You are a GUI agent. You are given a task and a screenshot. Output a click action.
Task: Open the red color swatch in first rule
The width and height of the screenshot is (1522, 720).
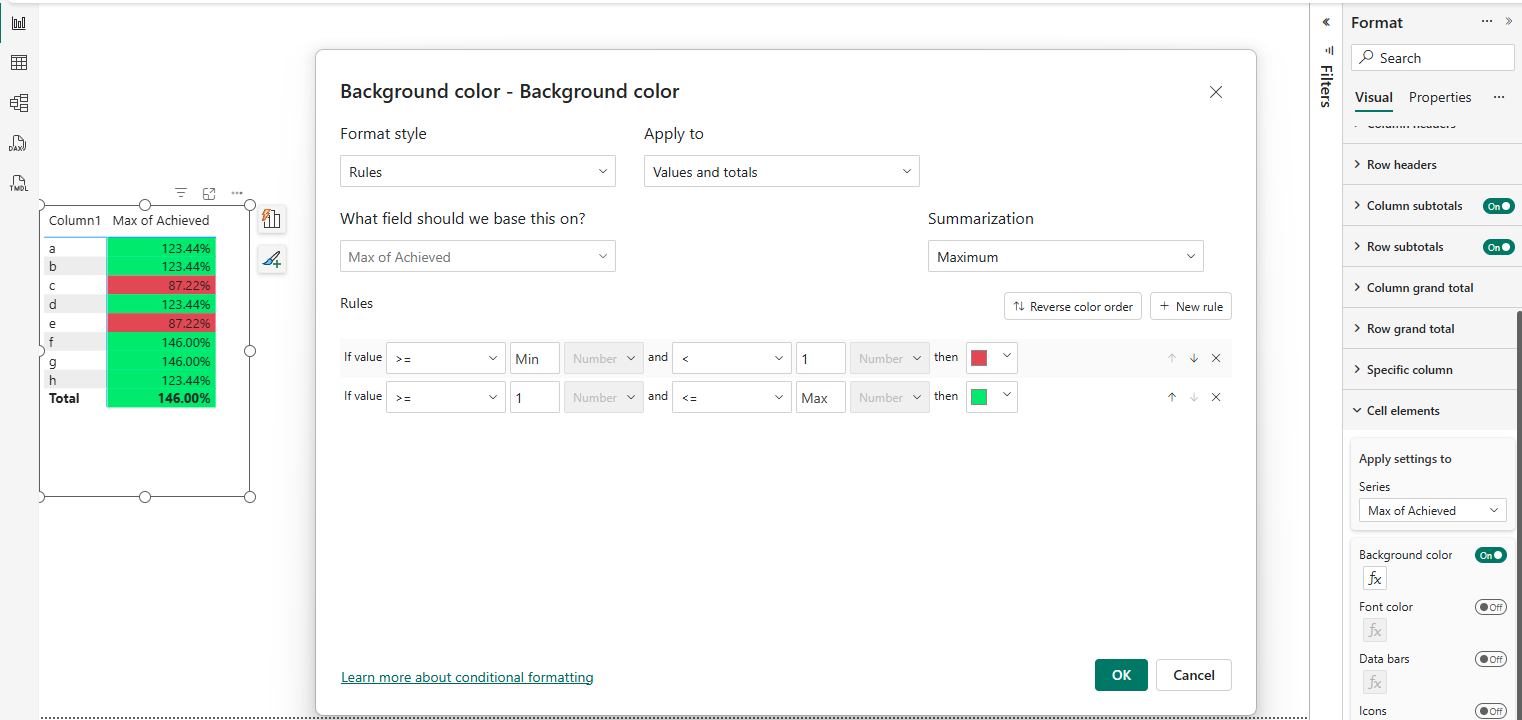click(x=992, y=358)
